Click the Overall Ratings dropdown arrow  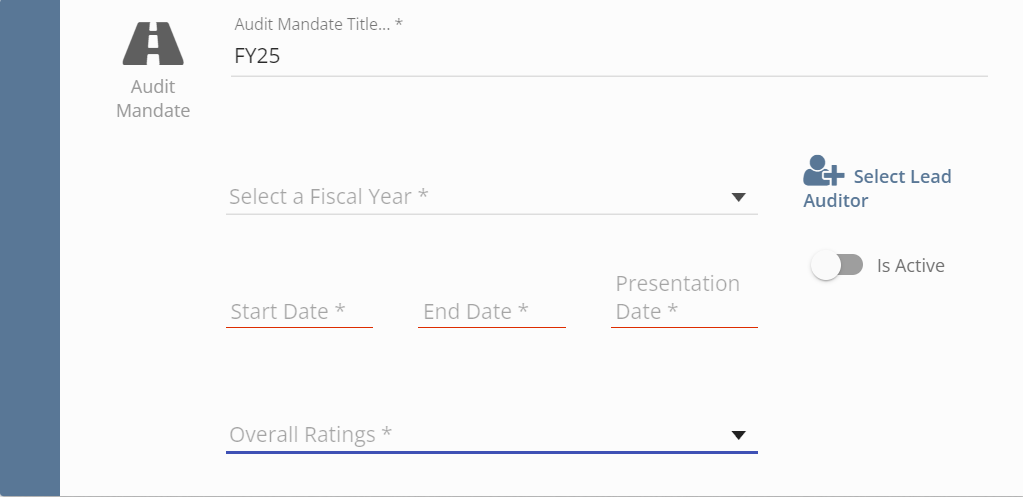tap(739, 435)
